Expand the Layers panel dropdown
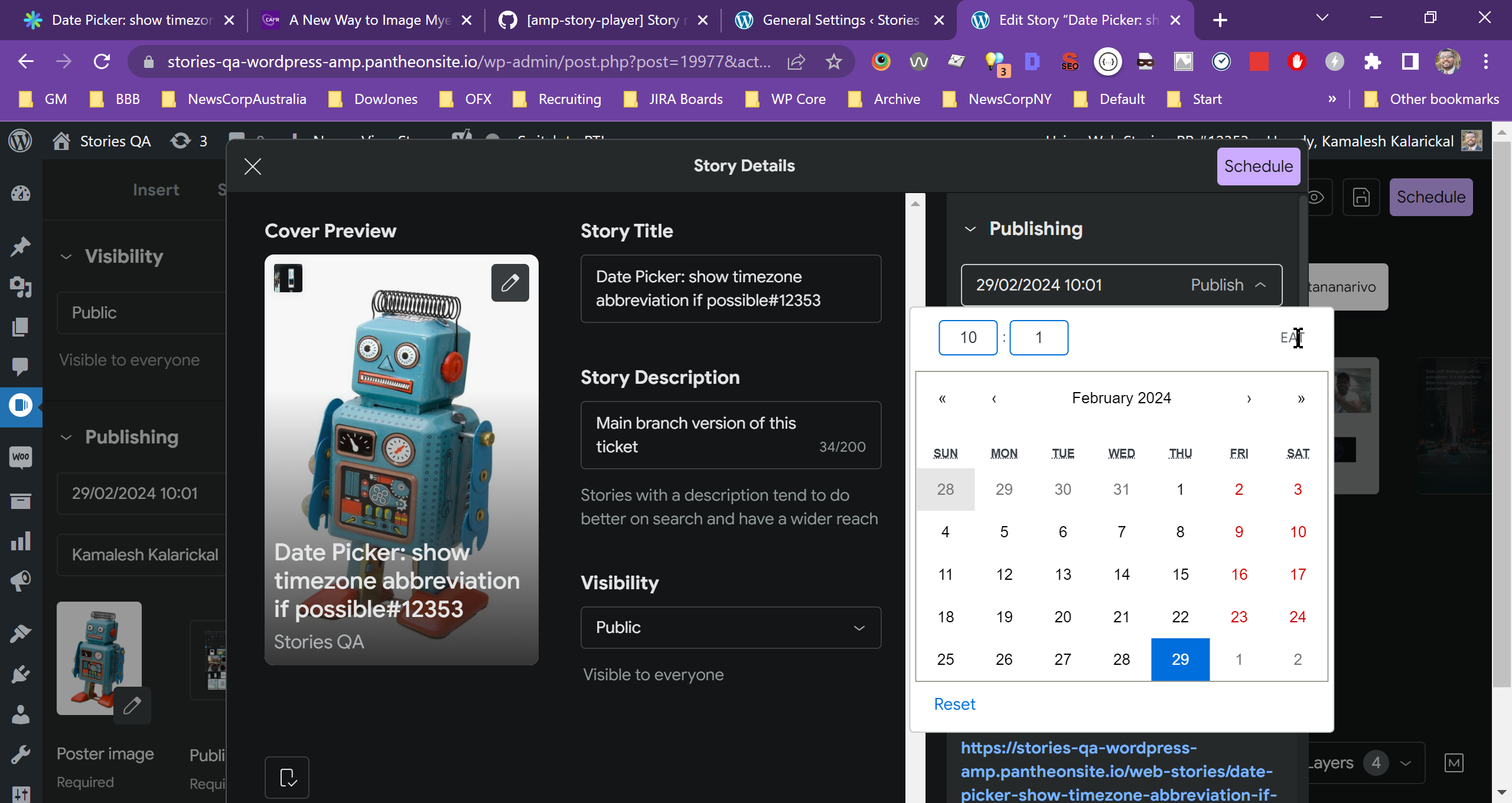 click(1406, 763)
